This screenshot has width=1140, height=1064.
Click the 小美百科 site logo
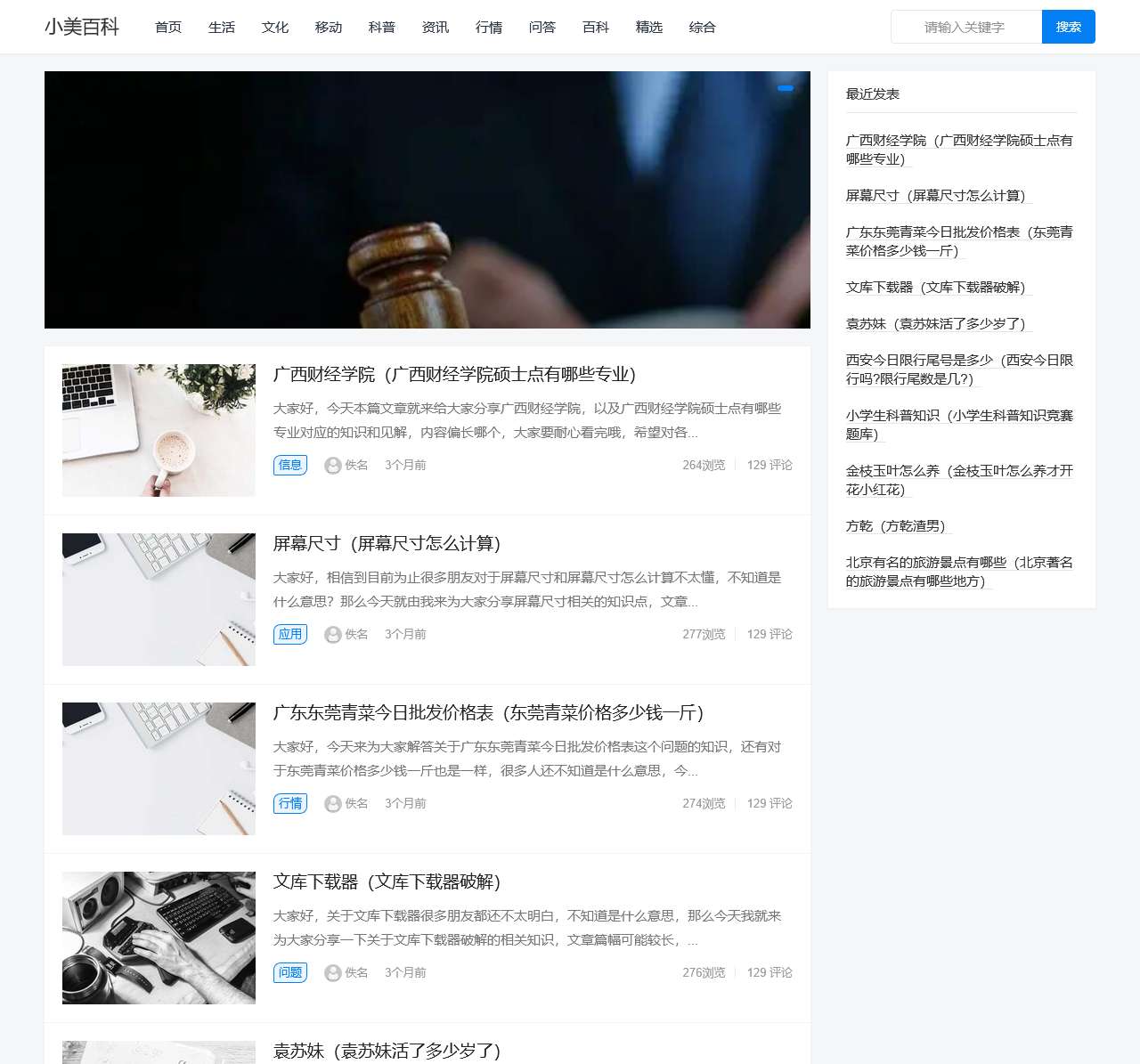pyautogui.click(x=82, y=27)
